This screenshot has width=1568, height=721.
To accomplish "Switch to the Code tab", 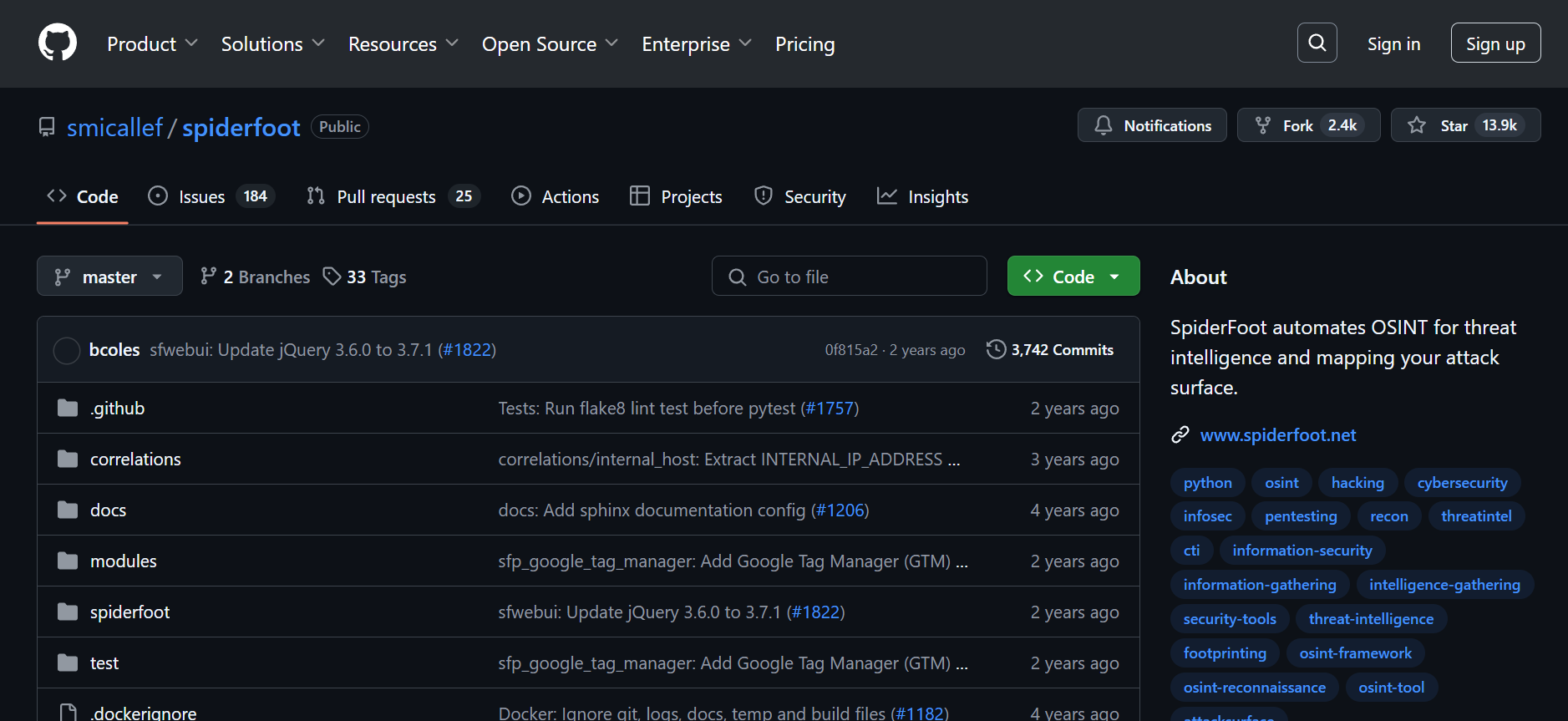I will [83, 196].
